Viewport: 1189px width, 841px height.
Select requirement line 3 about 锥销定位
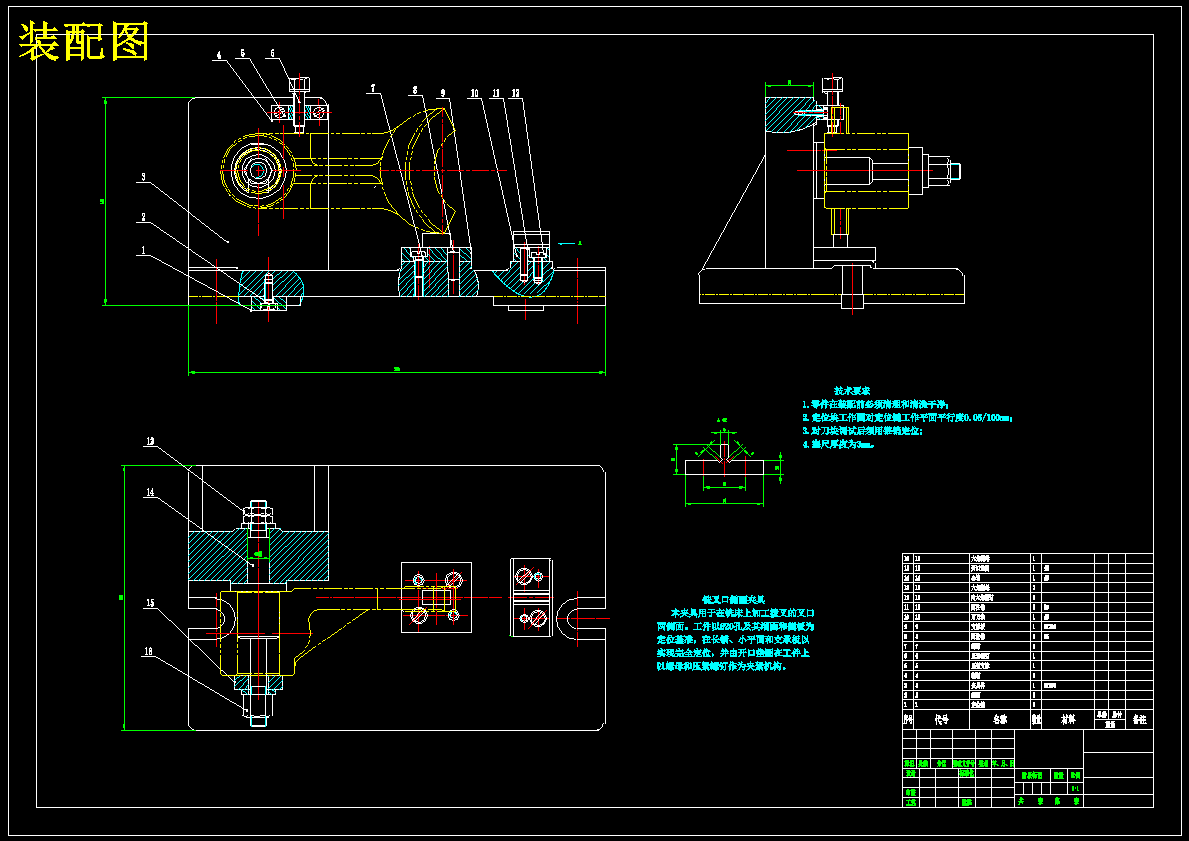pos(862,431)
